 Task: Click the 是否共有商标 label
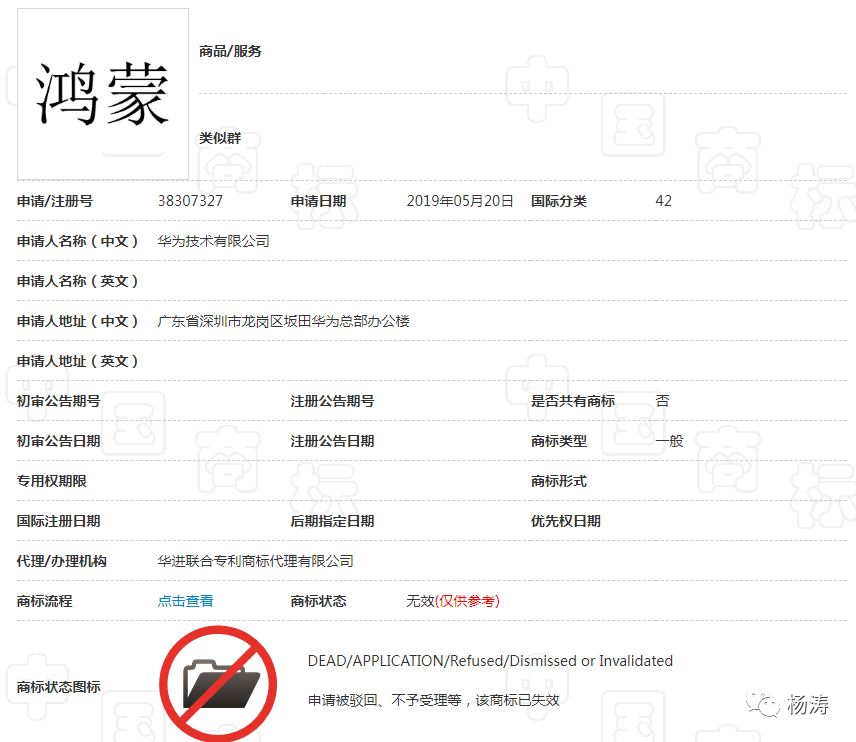(573, 401)
